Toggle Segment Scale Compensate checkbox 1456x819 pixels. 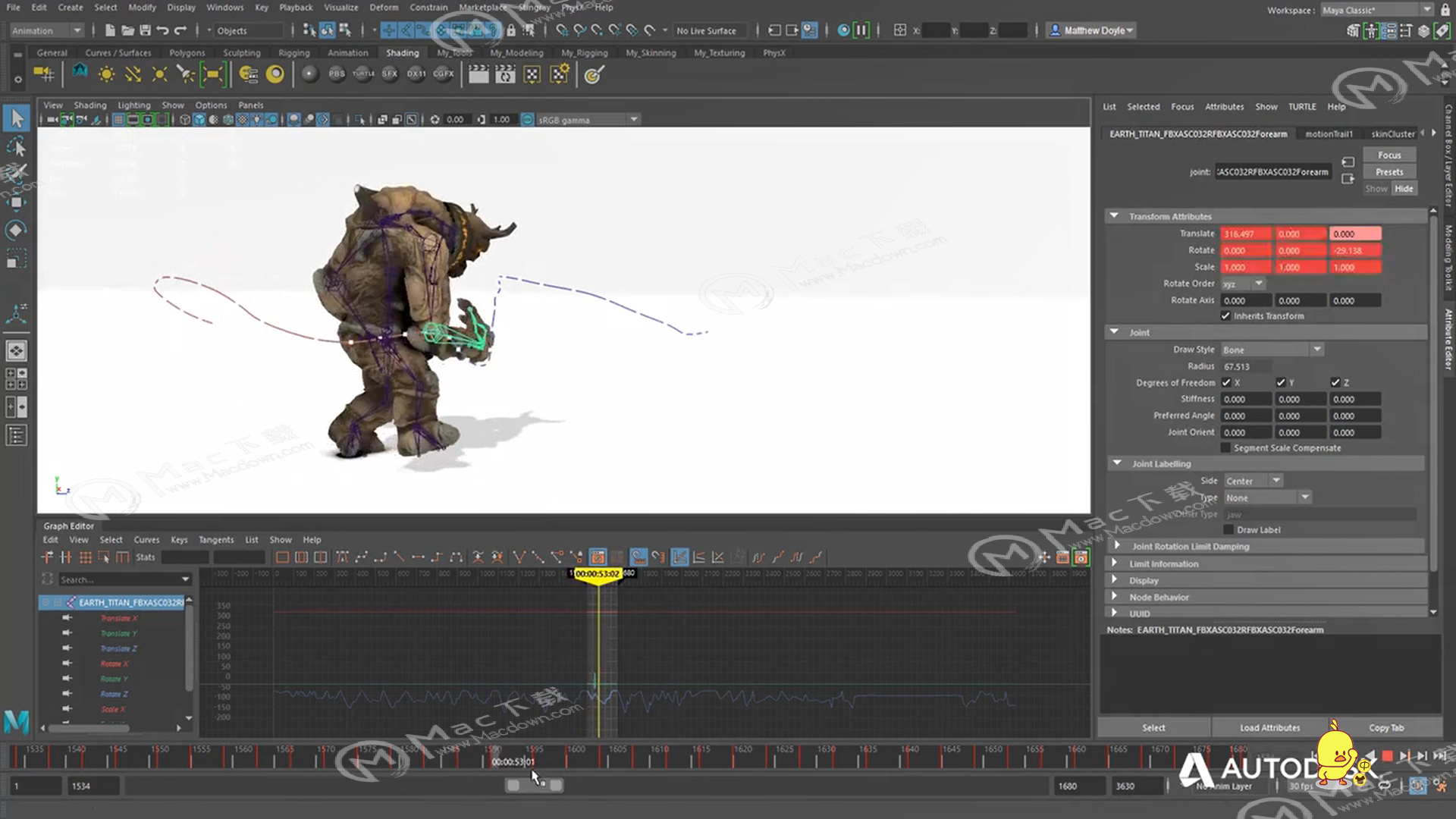(1225, 447)
